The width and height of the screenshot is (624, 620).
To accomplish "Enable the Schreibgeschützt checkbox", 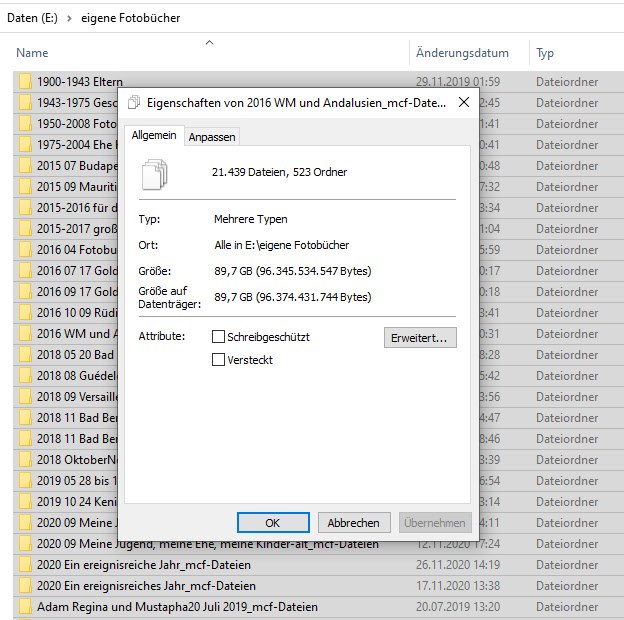I will (218, 337).
